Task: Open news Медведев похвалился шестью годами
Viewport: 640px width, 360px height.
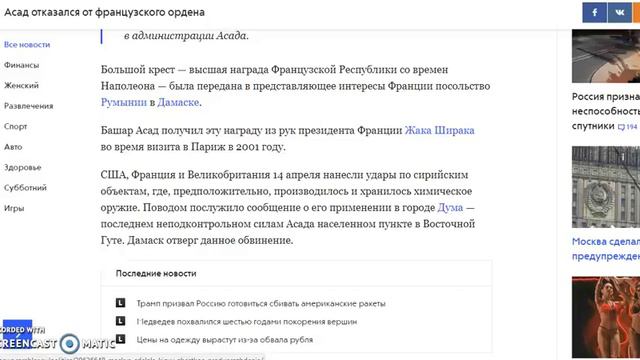Action: pos(247,322)
